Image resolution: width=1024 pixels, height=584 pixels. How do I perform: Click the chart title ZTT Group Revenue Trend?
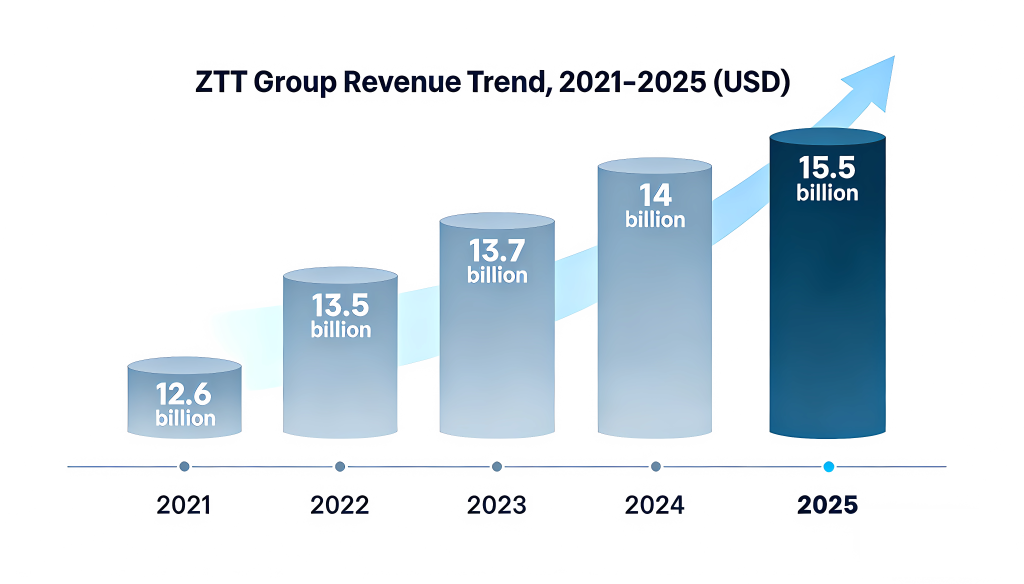(x=492, y=82)
